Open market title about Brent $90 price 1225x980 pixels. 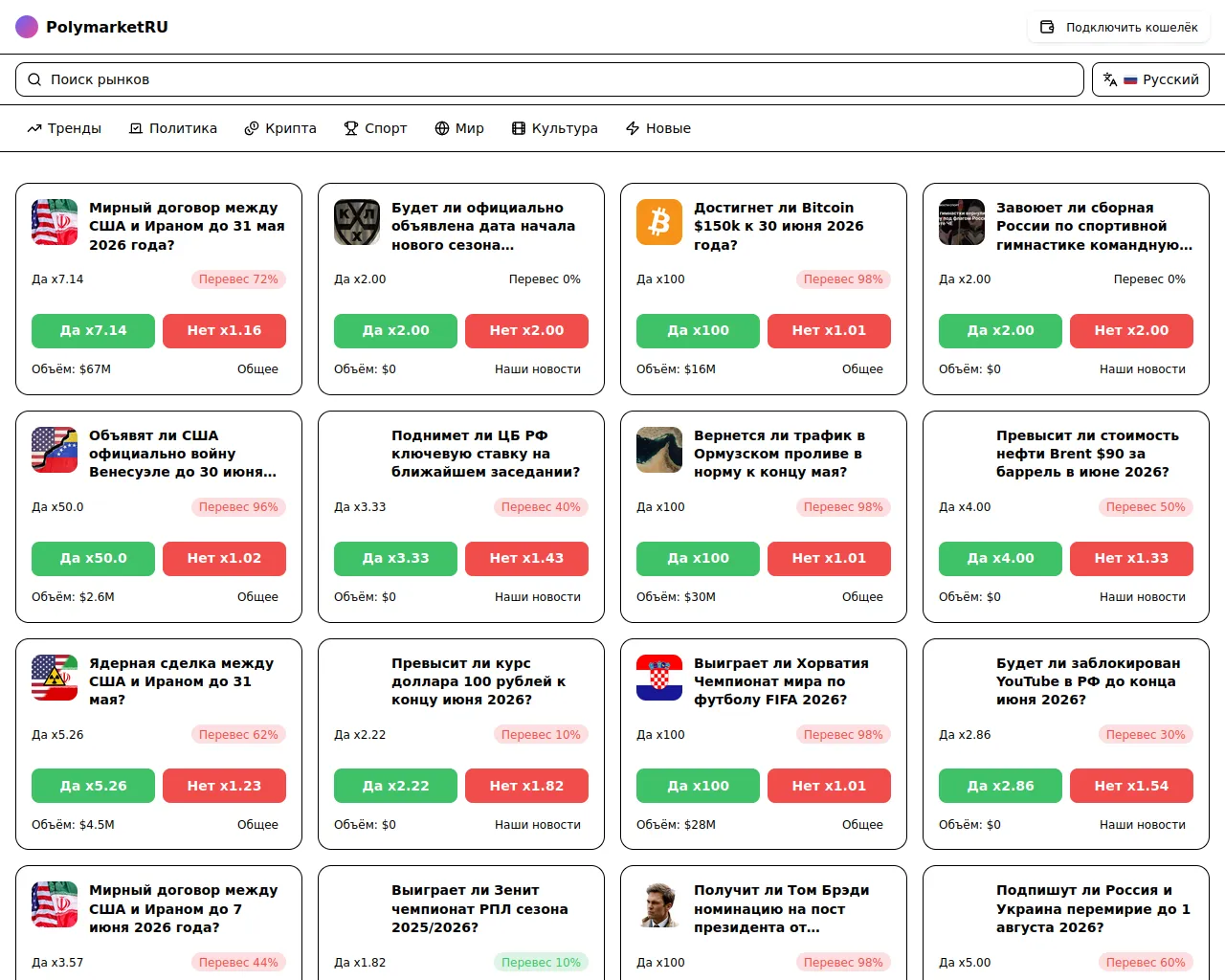(x=1088, y=454)
